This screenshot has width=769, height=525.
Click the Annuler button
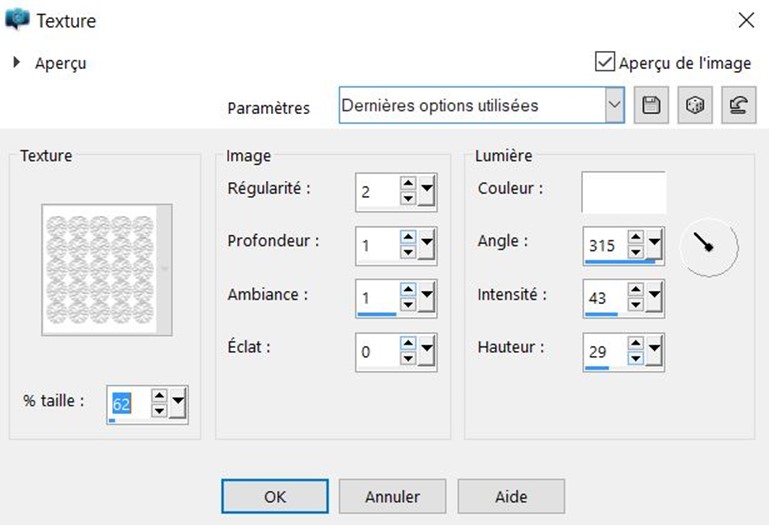tap(392, 496)
